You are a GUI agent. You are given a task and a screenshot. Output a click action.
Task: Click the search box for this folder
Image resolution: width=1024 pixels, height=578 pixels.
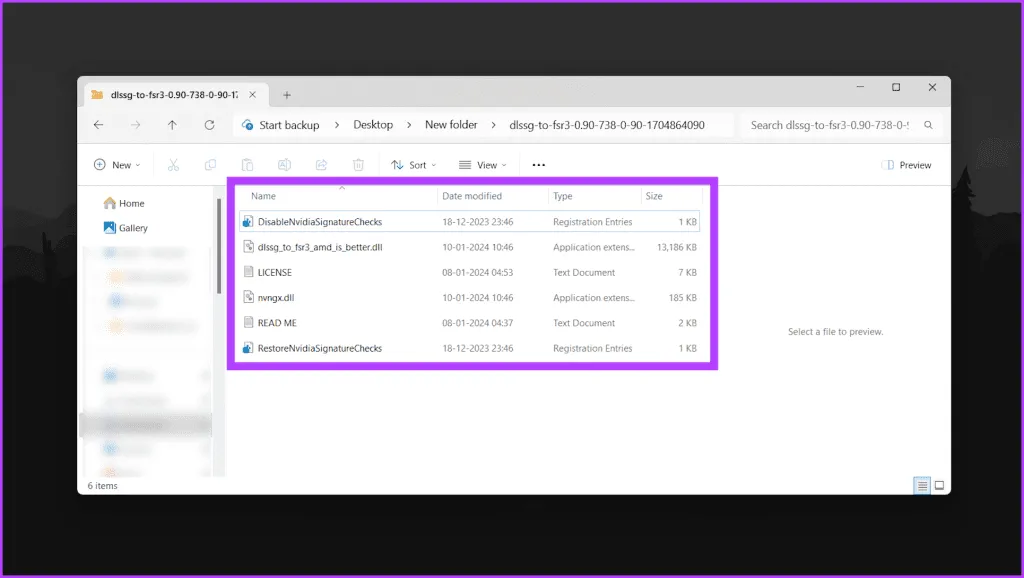[835, 125]
